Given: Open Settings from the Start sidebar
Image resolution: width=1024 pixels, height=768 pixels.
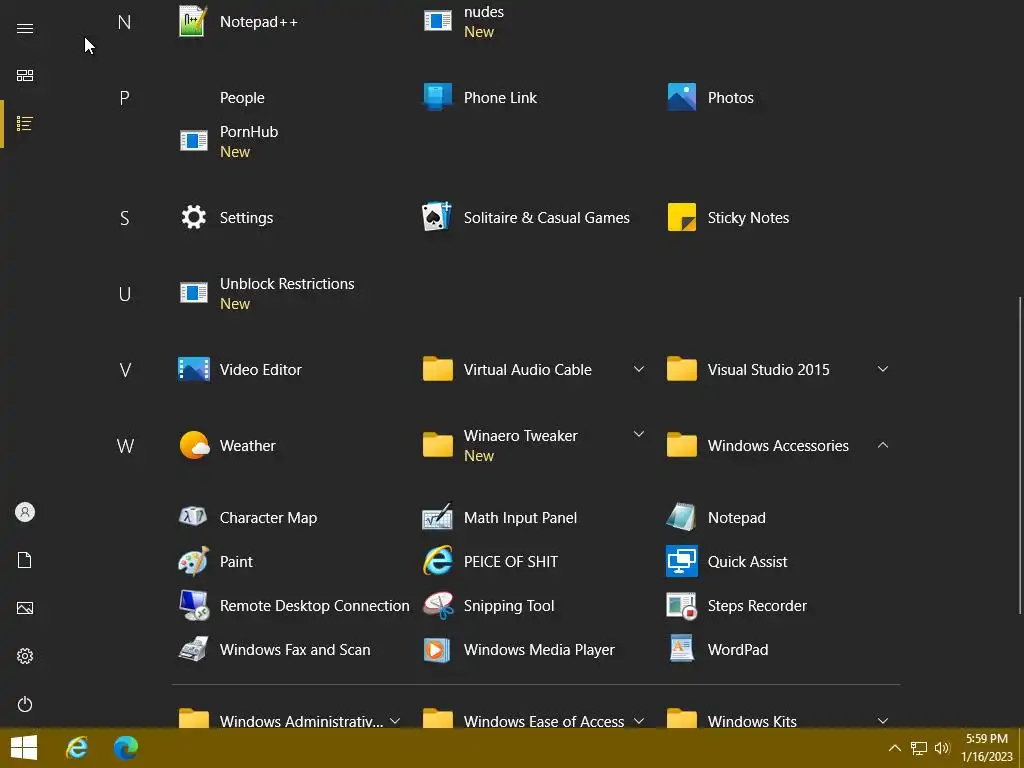Looking at the screenshot, I should (x=25, y=656).
